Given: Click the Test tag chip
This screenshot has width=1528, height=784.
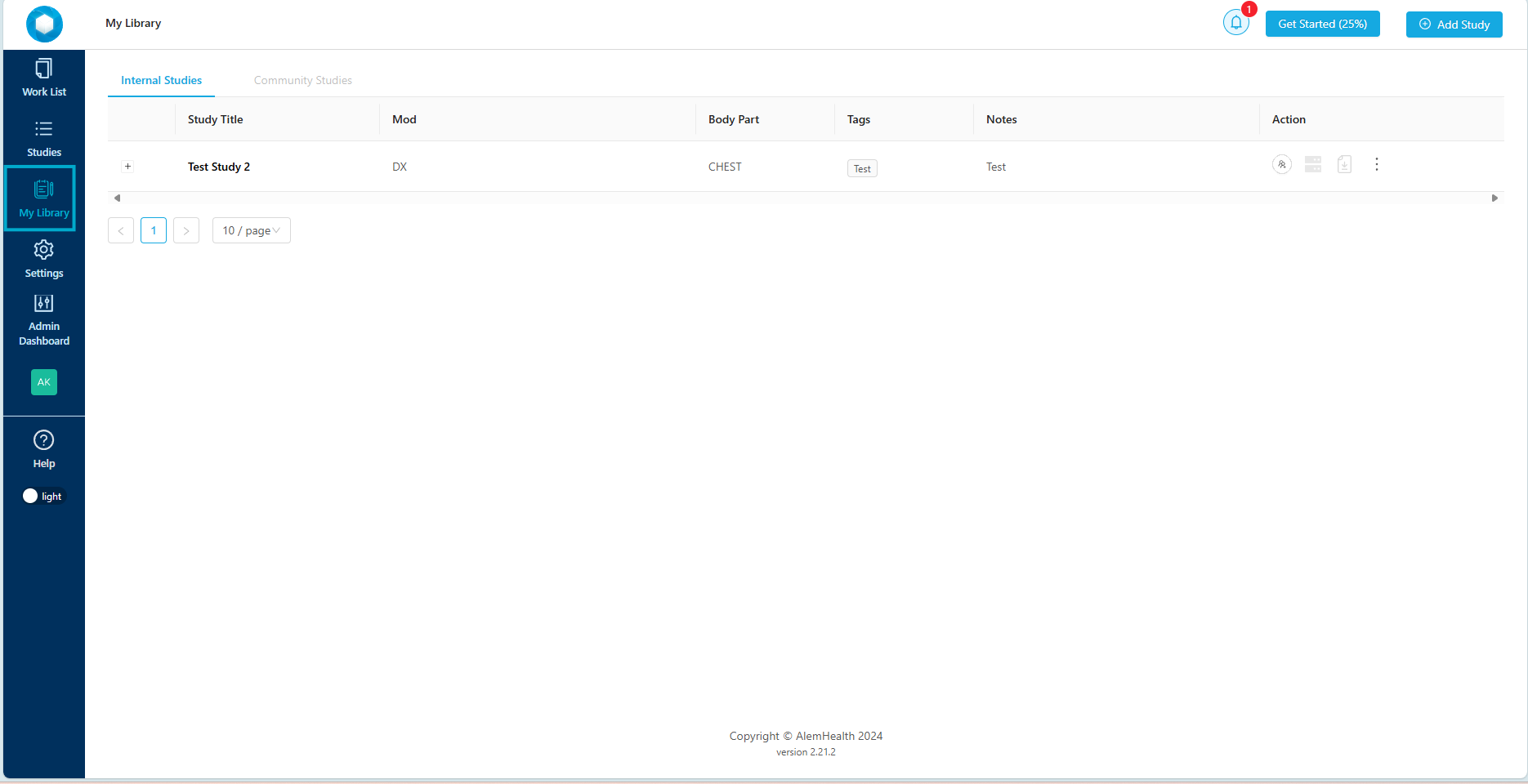Looking at the screenshot, I should pyautogui.click(x=862, y=168).
